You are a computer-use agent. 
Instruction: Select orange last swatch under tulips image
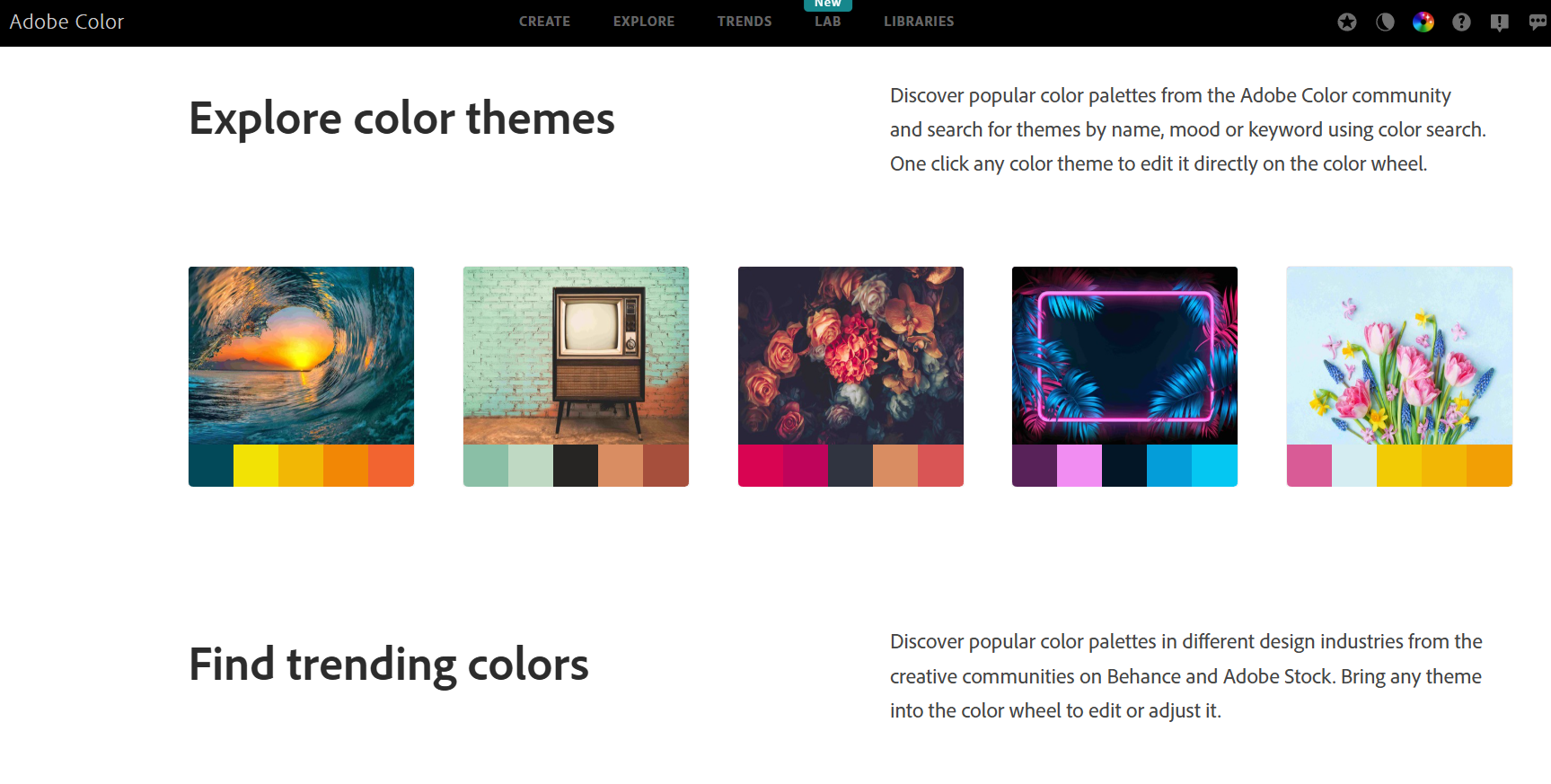point(1489,465)
